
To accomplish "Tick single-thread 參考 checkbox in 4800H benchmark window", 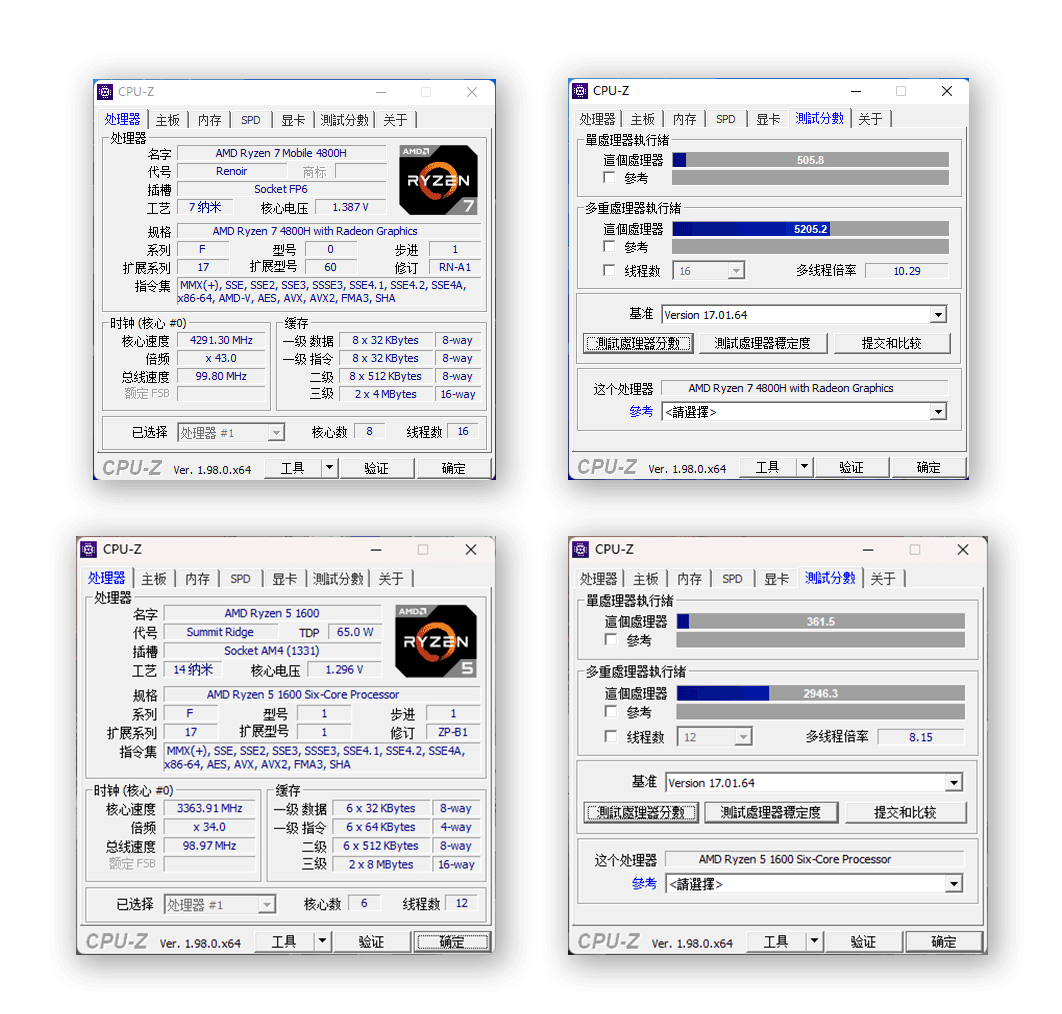I will tap(609, 177).
